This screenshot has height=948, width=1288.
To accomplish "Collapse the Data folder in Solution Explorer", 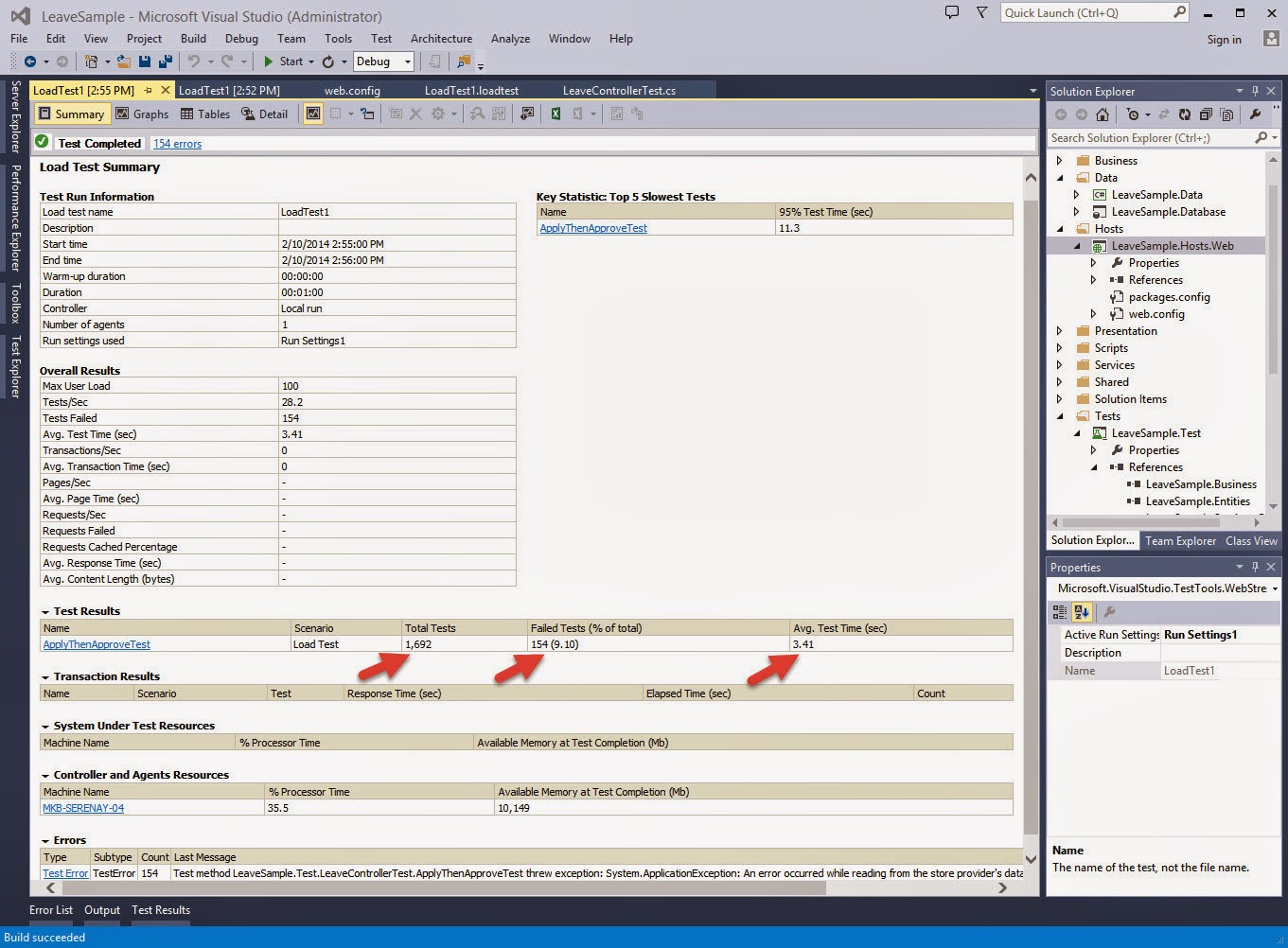I will click(1060, 178).
